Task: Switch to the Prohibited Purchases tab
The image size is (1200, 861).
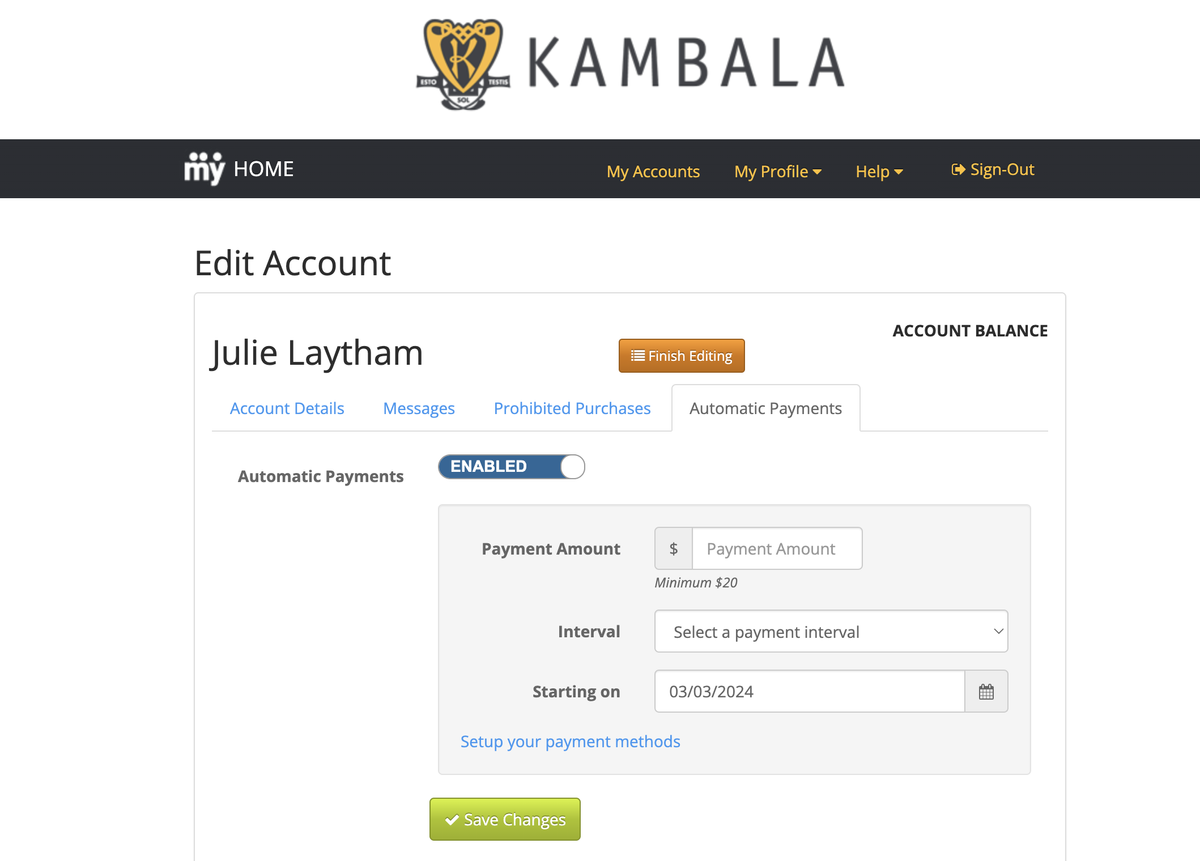Action: 572,408
